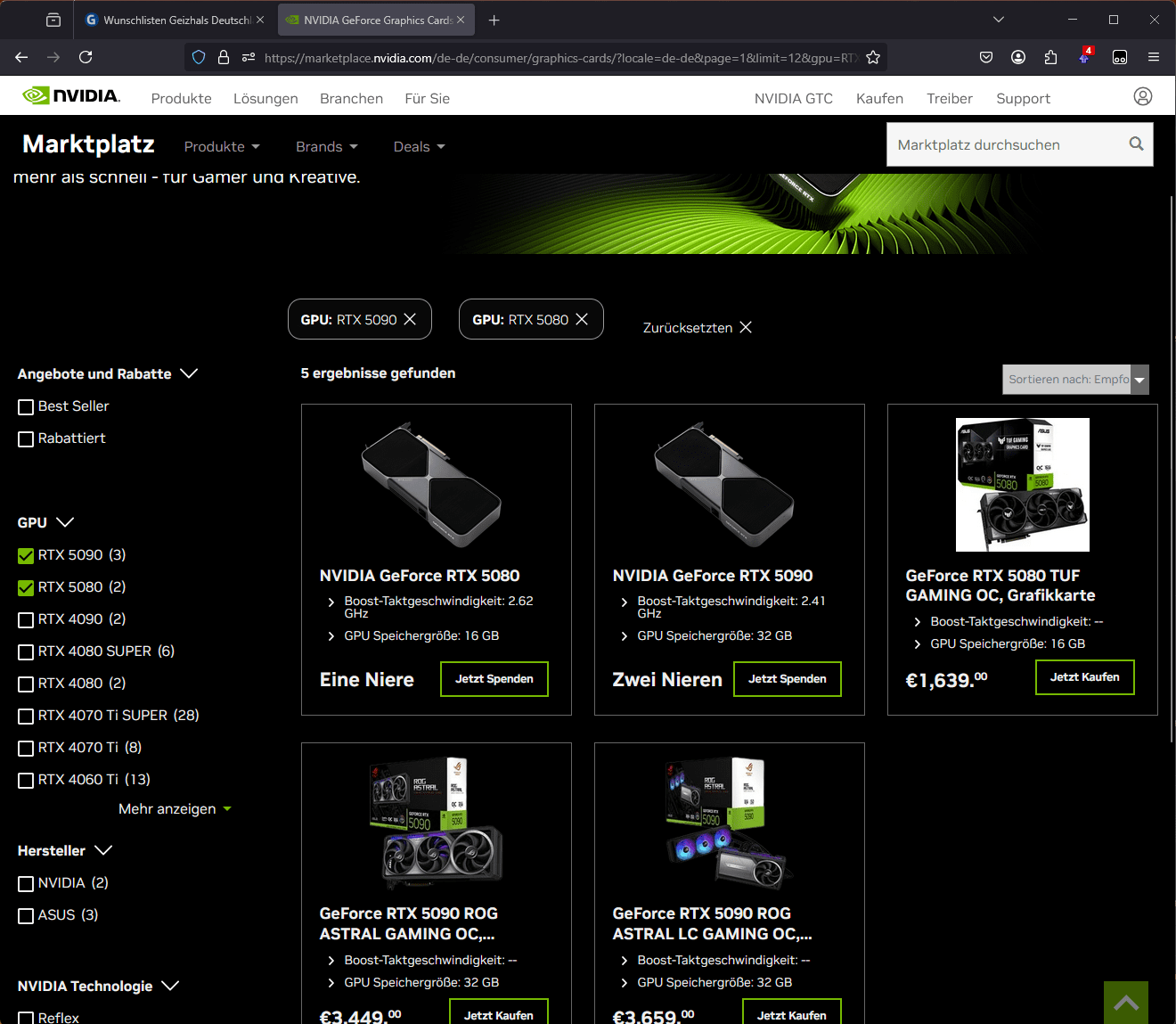Enable the RTX 4080 SUPER filter

tap(26, 652)
